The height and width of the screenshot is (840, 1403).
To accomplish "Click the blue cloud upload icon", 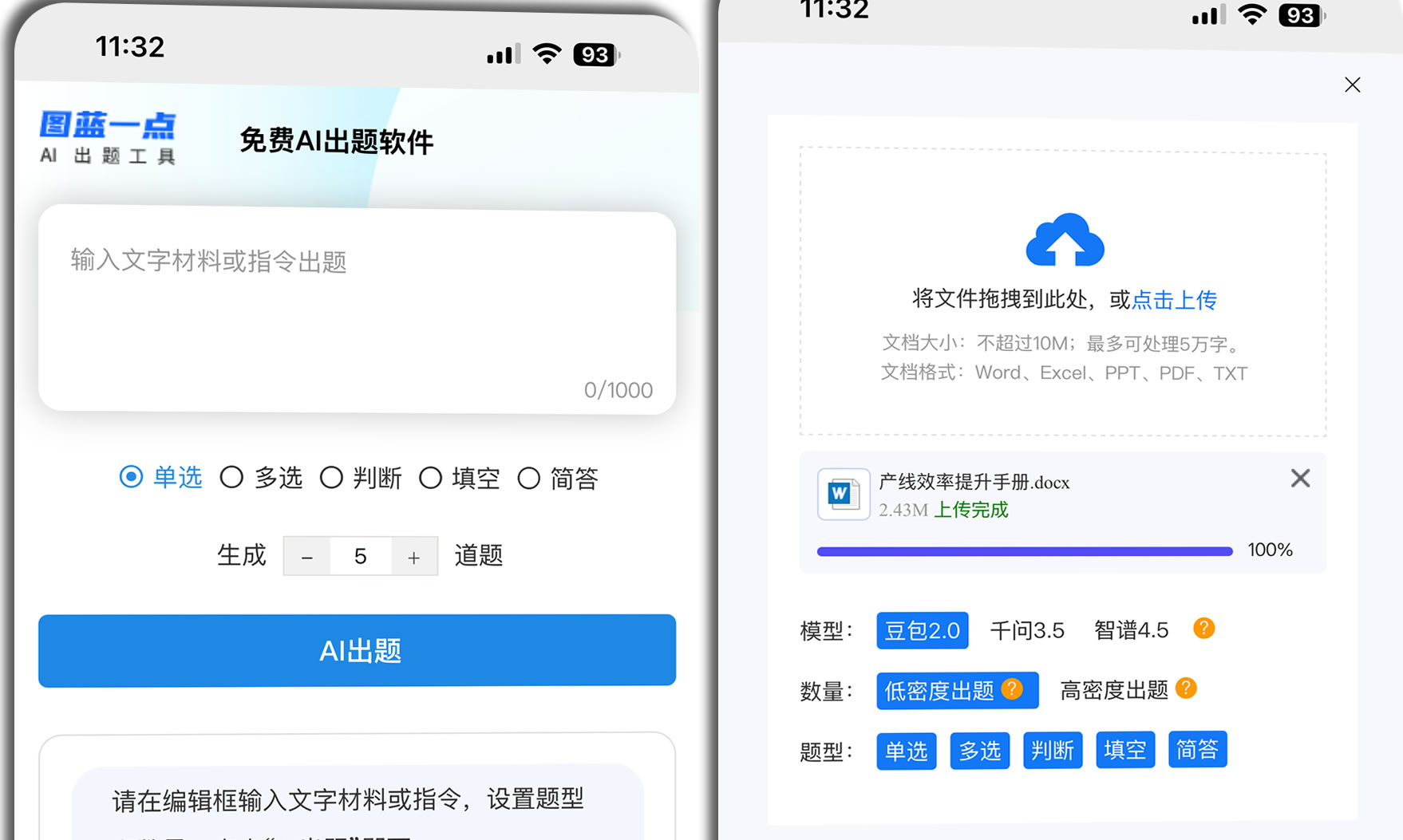I will coord(1065,239).
